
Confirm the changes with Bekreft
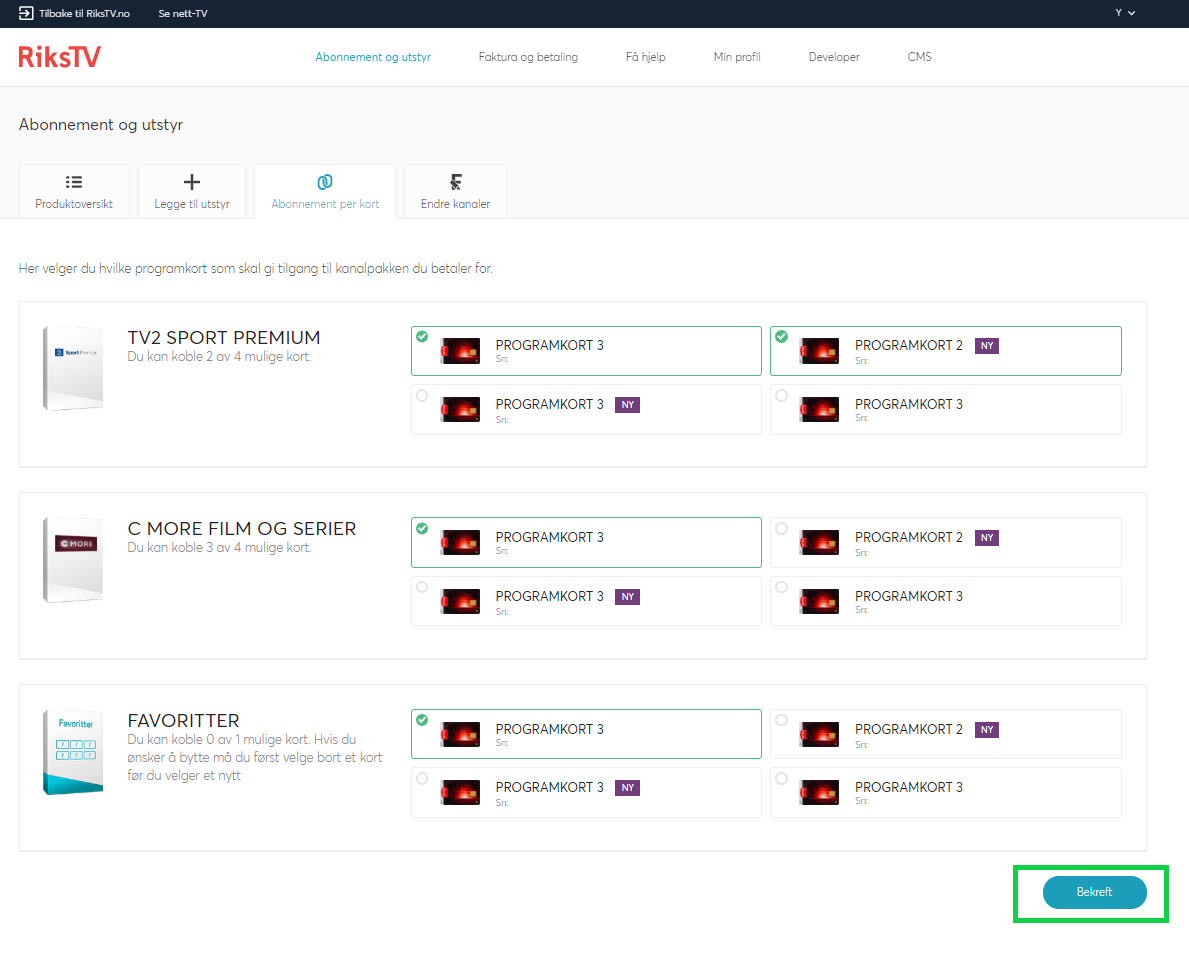click(x=1094, y=892)
